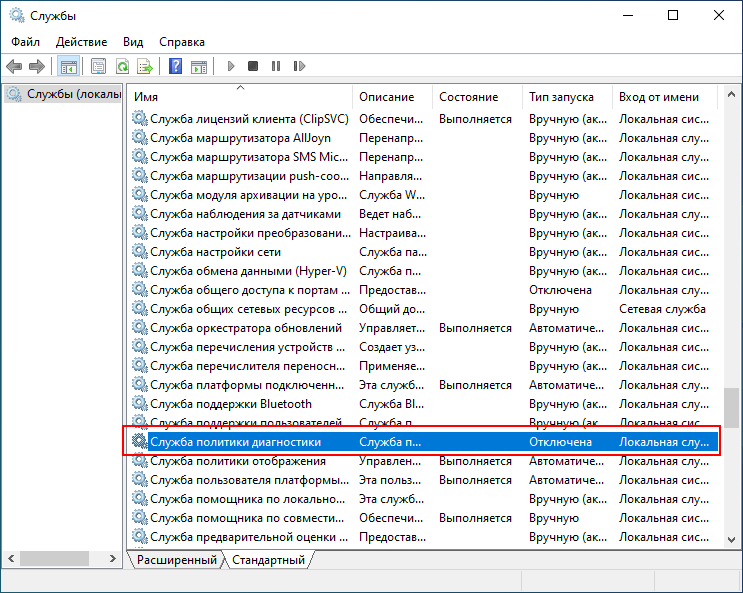Click Отключена startup type of Служба политики диагностики
The height and width of the screenshot is (593, 743).
(x=560, y=442)
